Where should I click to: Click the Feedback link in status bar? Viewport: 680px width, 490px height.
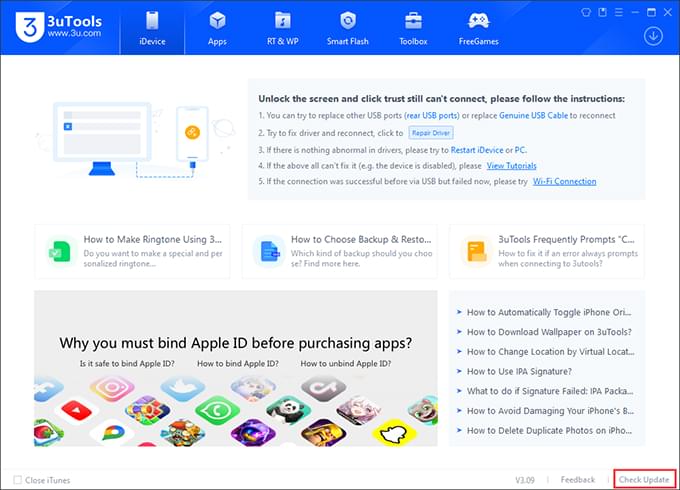[578, 480]
